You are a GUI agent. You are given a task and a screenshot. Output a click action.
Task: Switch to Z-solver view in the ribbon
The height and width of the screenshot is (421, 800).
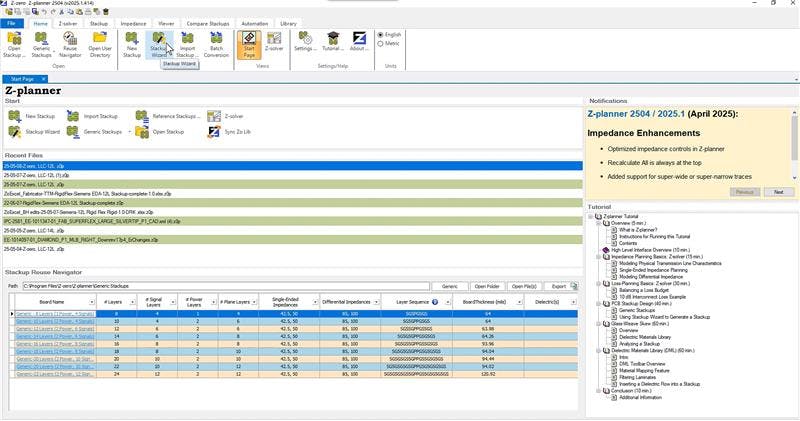click(x=274, y=42)
